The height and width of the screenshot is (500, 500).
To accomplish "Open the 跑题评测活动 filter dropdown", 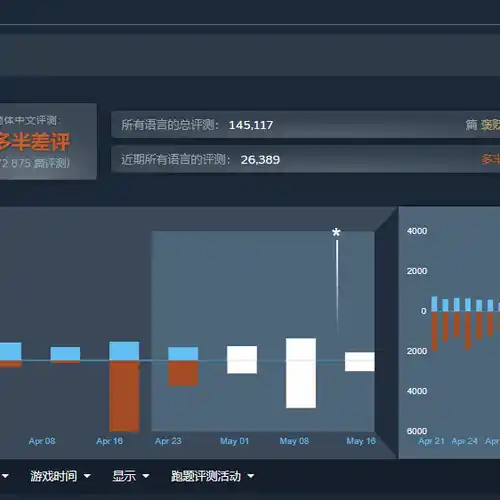I will pos(213,476).
